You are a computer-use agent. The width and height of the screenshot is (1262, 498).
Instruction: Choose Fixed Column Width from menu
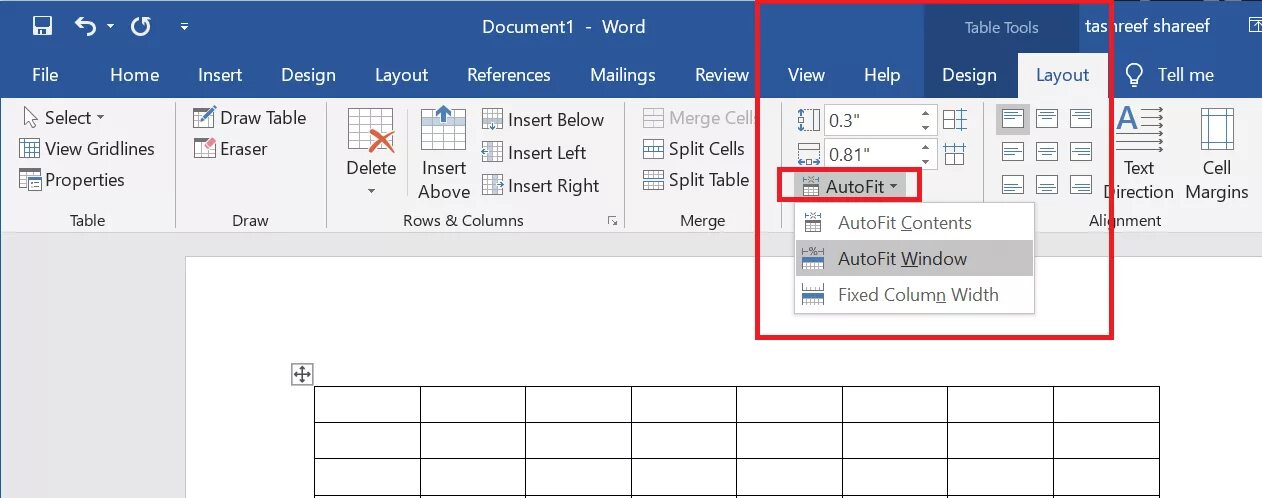[x=914, y=295]
